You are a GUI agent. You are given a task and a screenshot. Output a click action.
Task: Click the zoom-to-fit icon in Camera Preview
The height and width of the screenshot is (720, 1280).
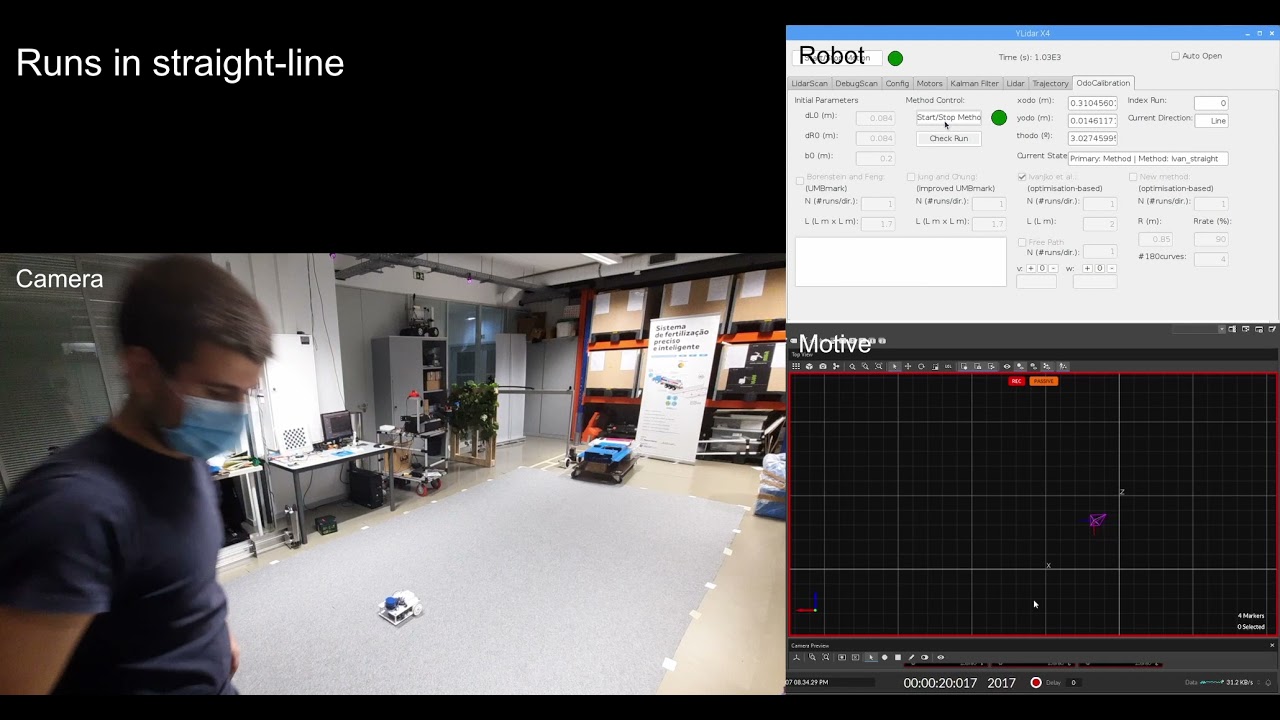pos(826,657)
